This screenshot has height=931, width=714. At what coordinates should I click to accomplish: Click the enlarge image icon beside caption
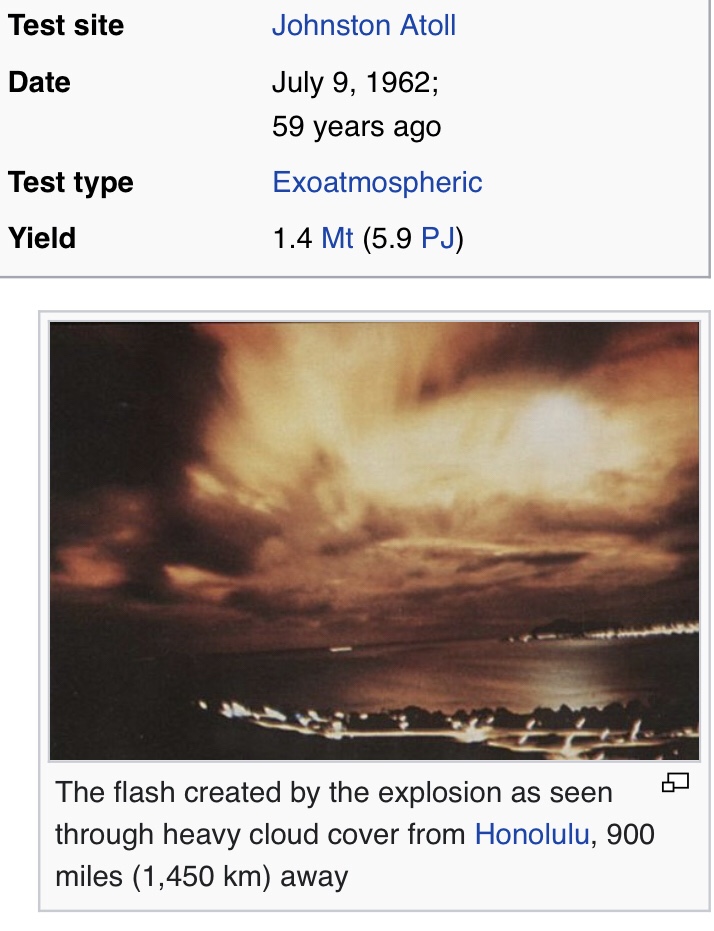[676, 784]
